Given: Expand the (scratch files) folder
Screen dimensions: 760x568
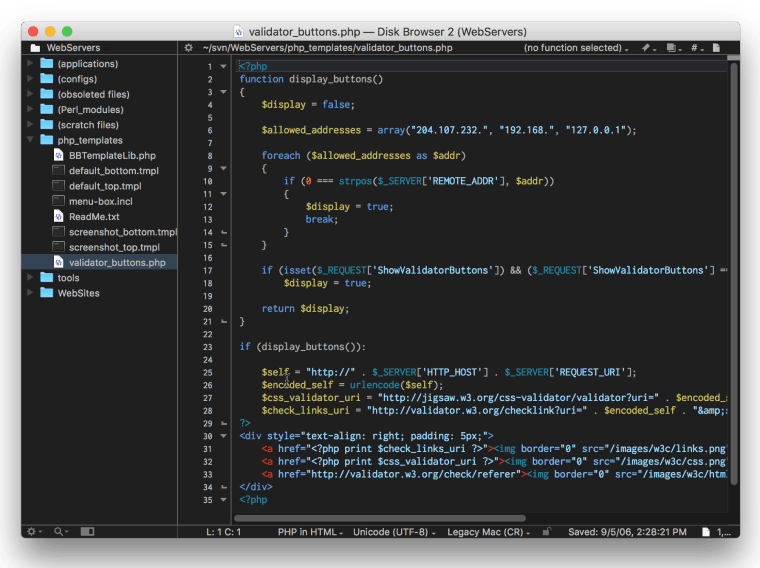Looking at the screenshot, I should point(30,124).
